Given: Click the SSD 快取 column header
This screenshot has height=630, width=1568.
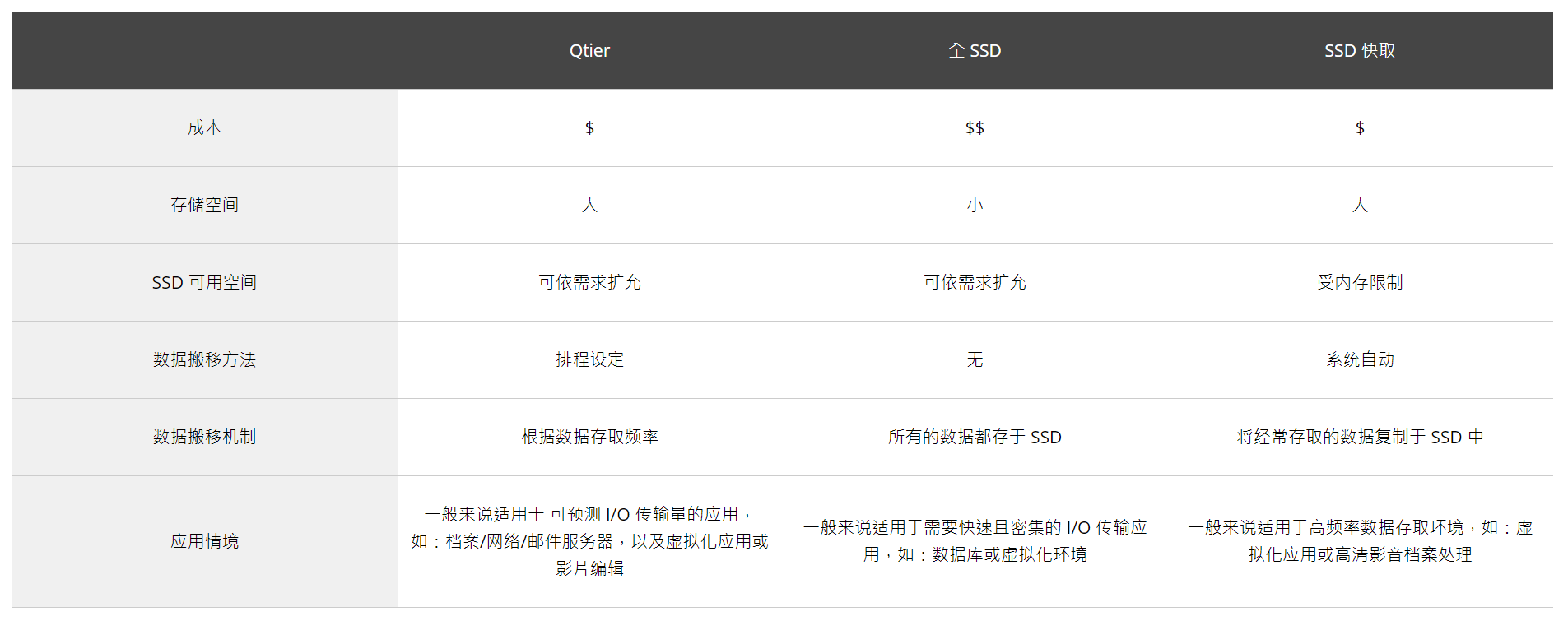Looking at the screenshot, I should click(x=1360, y=50).
